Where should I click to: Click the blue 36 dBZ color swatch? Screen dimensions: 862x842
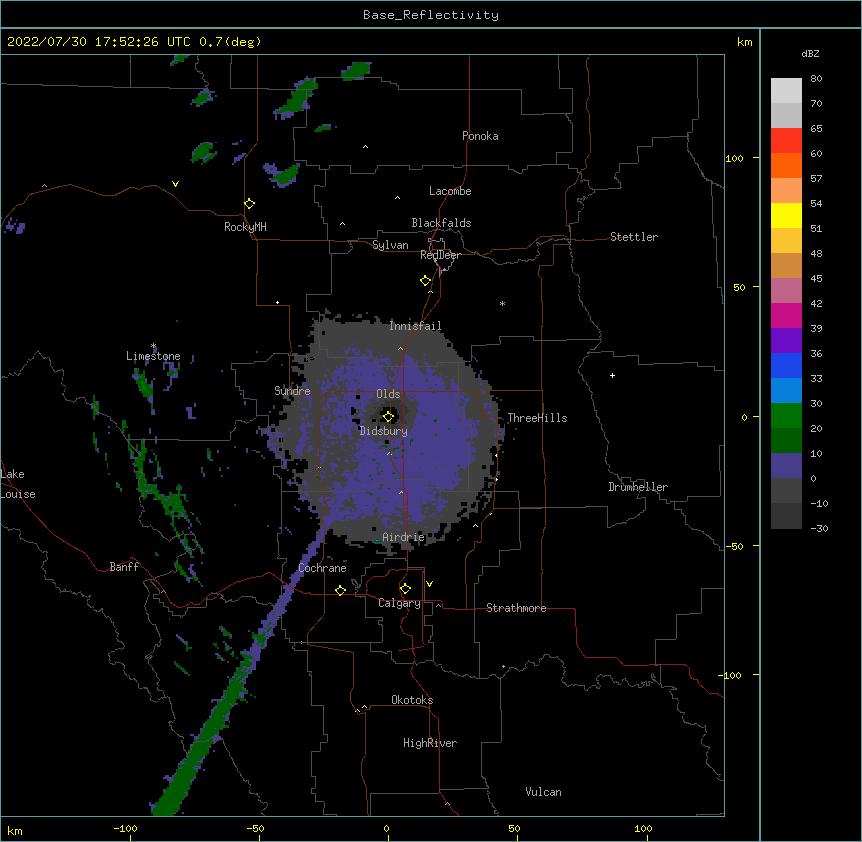(786, 365)
